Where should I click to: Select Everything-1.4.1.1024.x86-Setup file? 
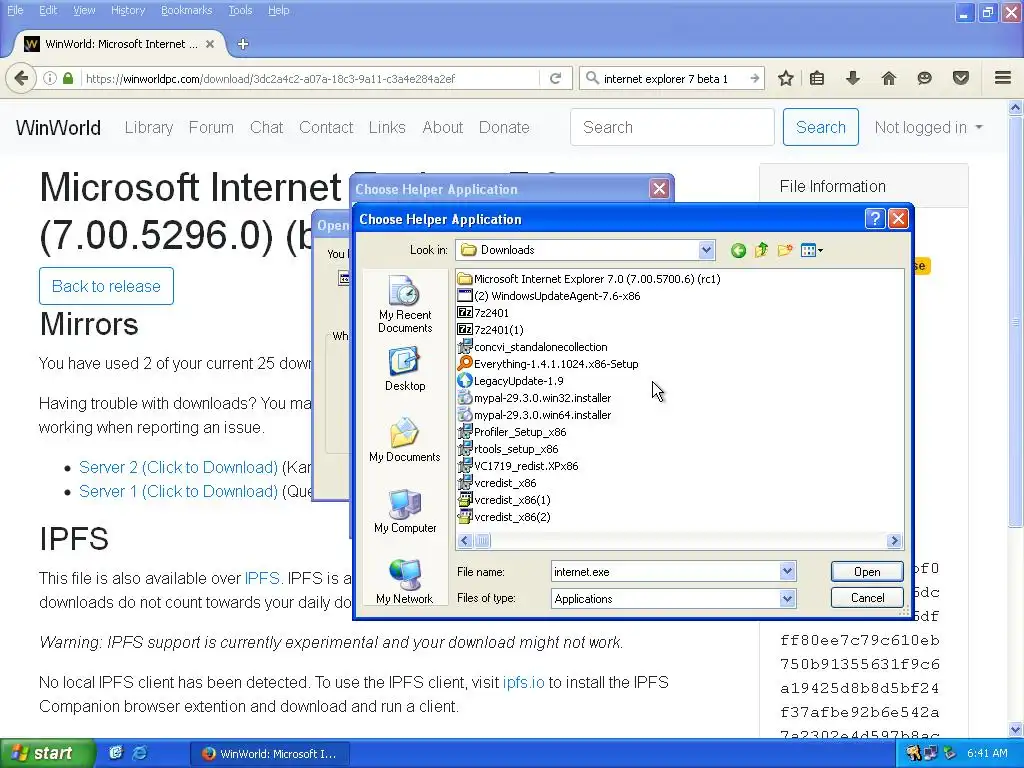coord(548,364)
